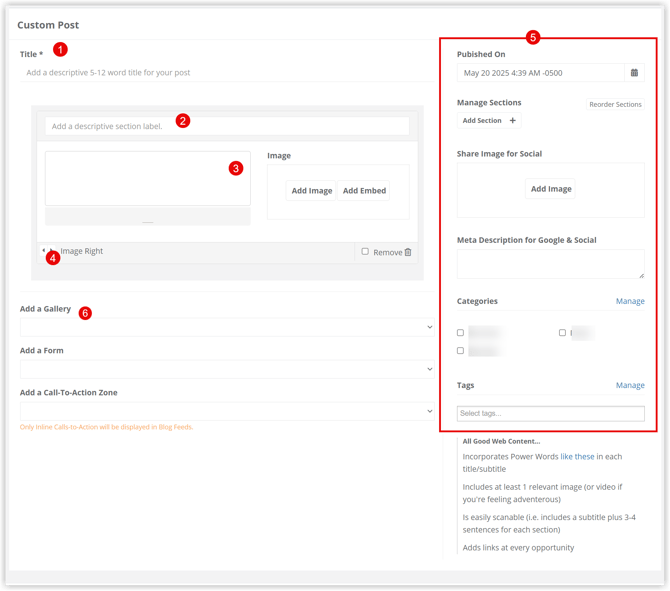Click the Meta Description resize handle

click(641, 274)
